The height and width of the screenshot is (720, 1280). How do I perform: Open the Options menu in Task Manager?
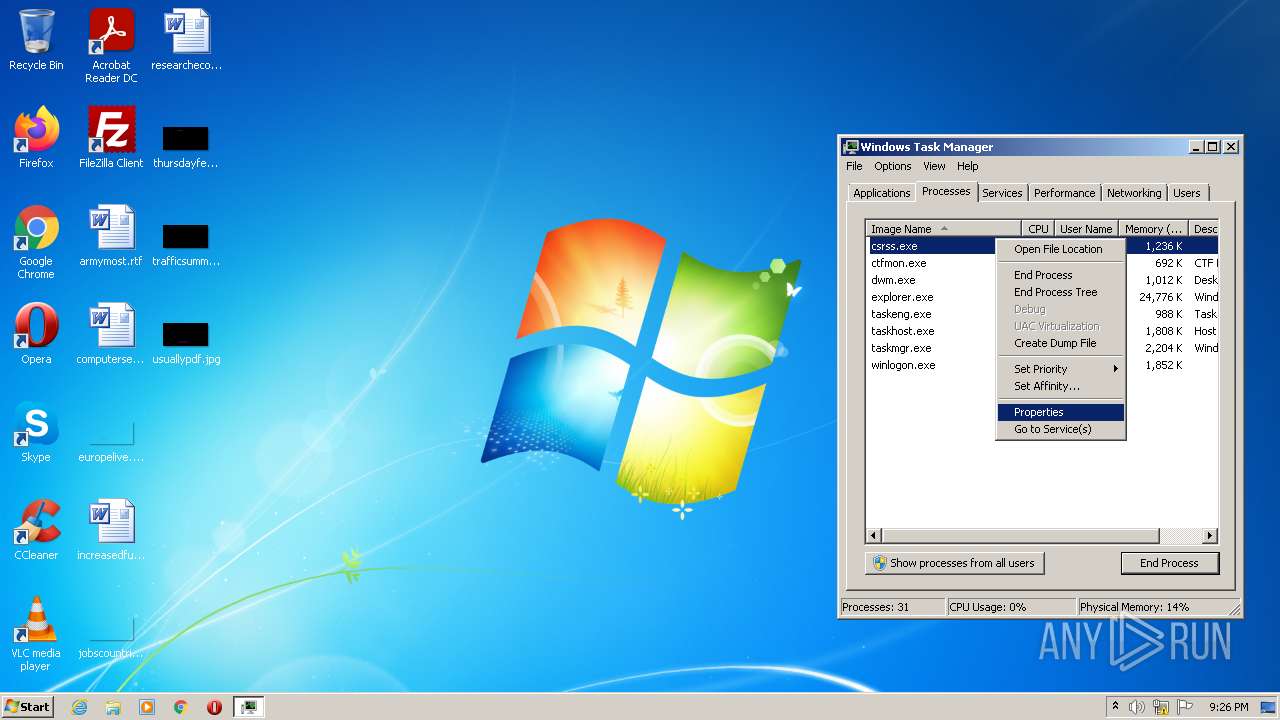click(892, 166)
